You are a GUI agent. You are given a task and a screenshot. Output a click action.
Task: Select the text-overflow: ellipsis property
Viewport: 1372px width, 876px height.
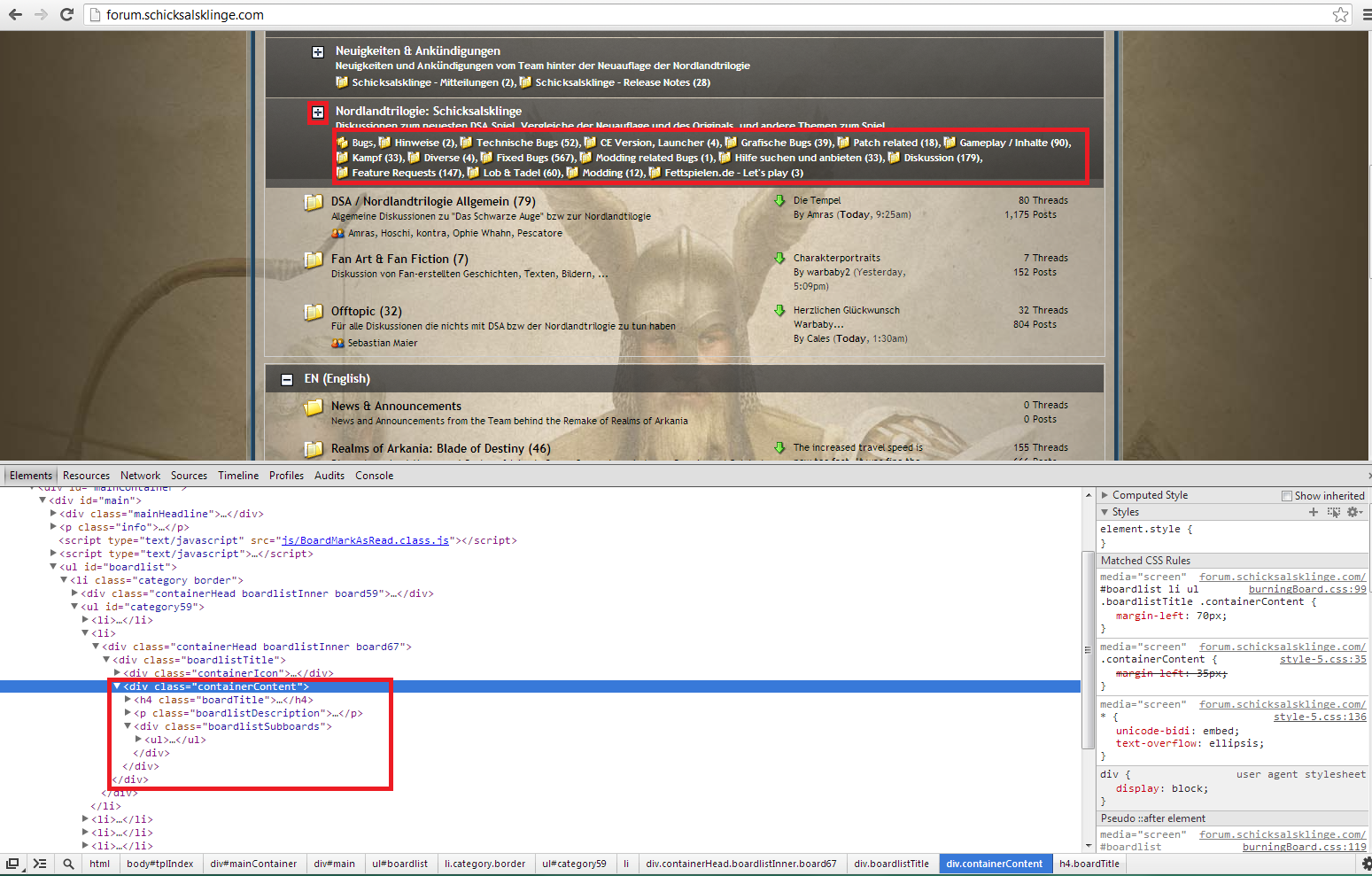[1190, 743]
